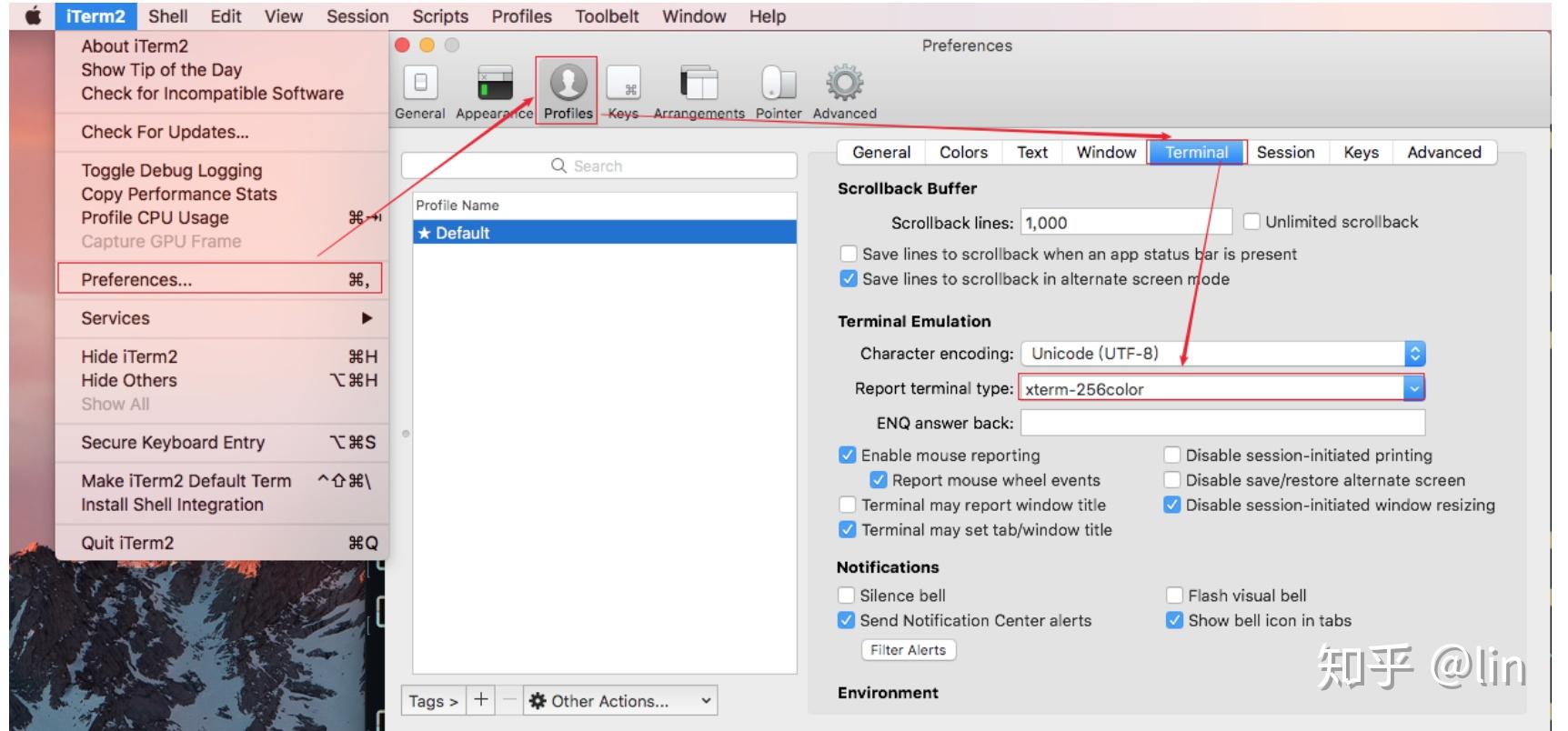Enable Silence bell checkbox

(847, 596)
